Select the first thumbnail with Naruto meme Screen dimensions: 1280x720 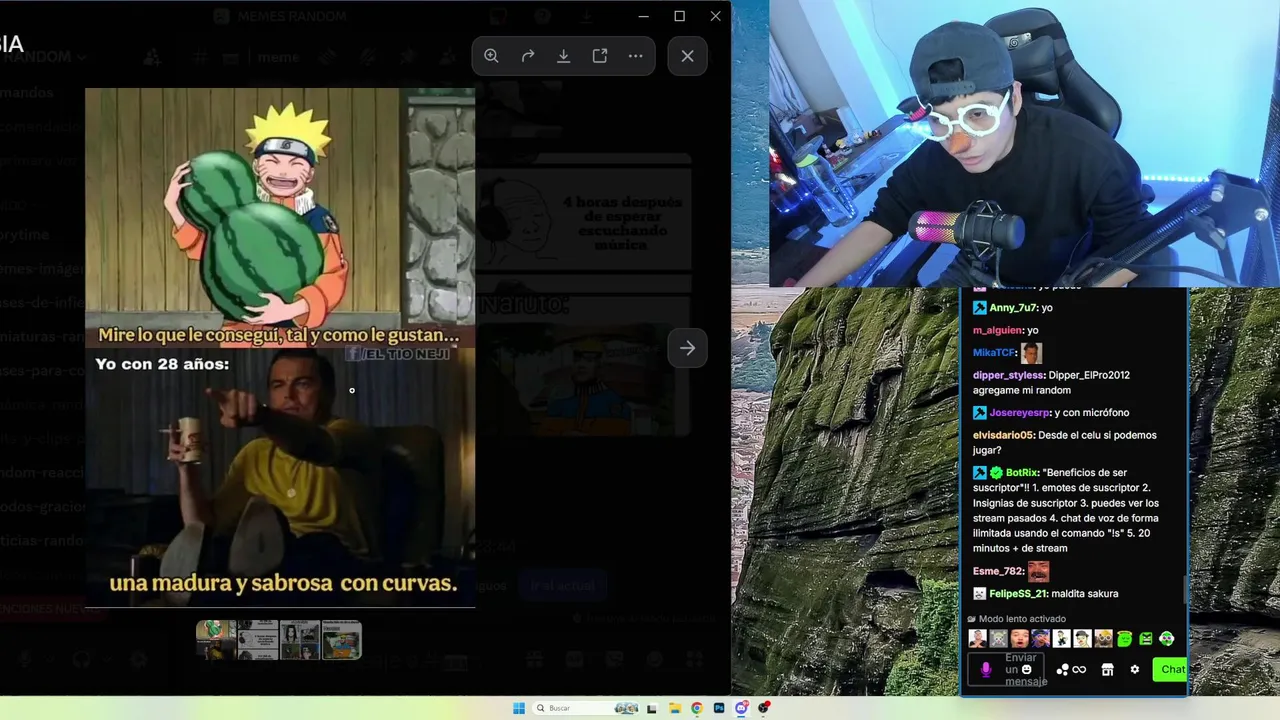coord(216,640)
